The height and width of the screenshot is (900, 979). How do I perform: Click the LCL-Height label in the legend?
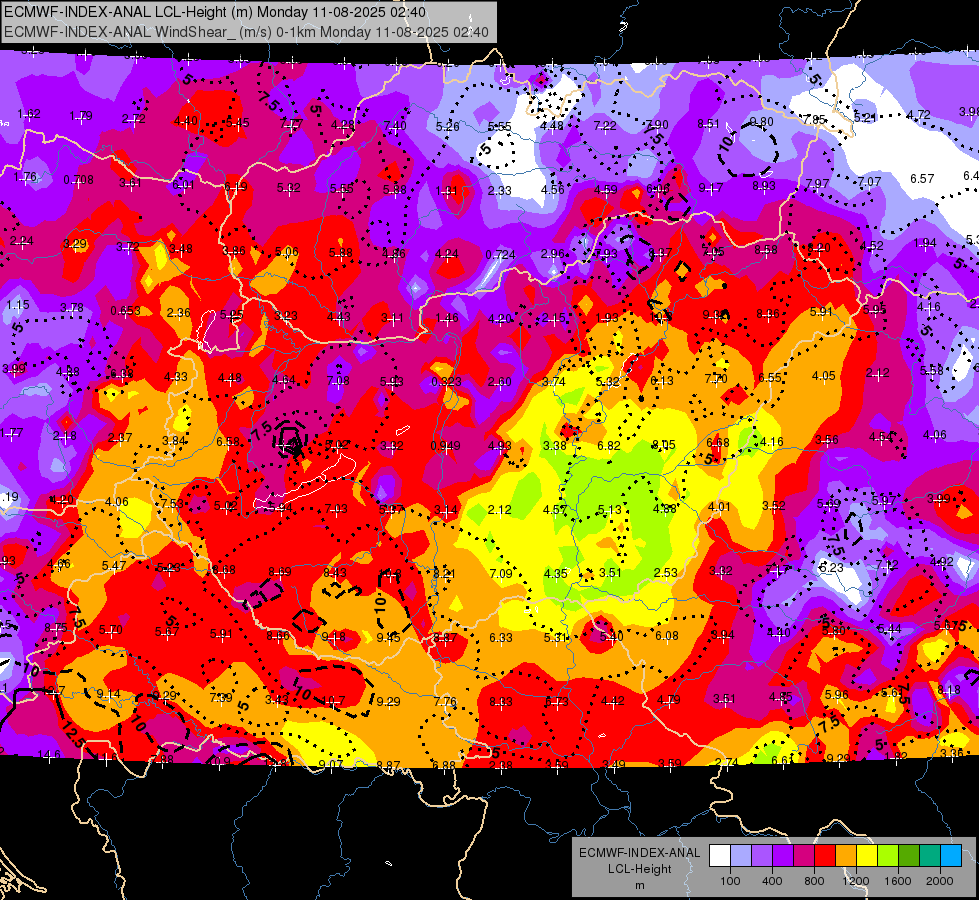639,869
